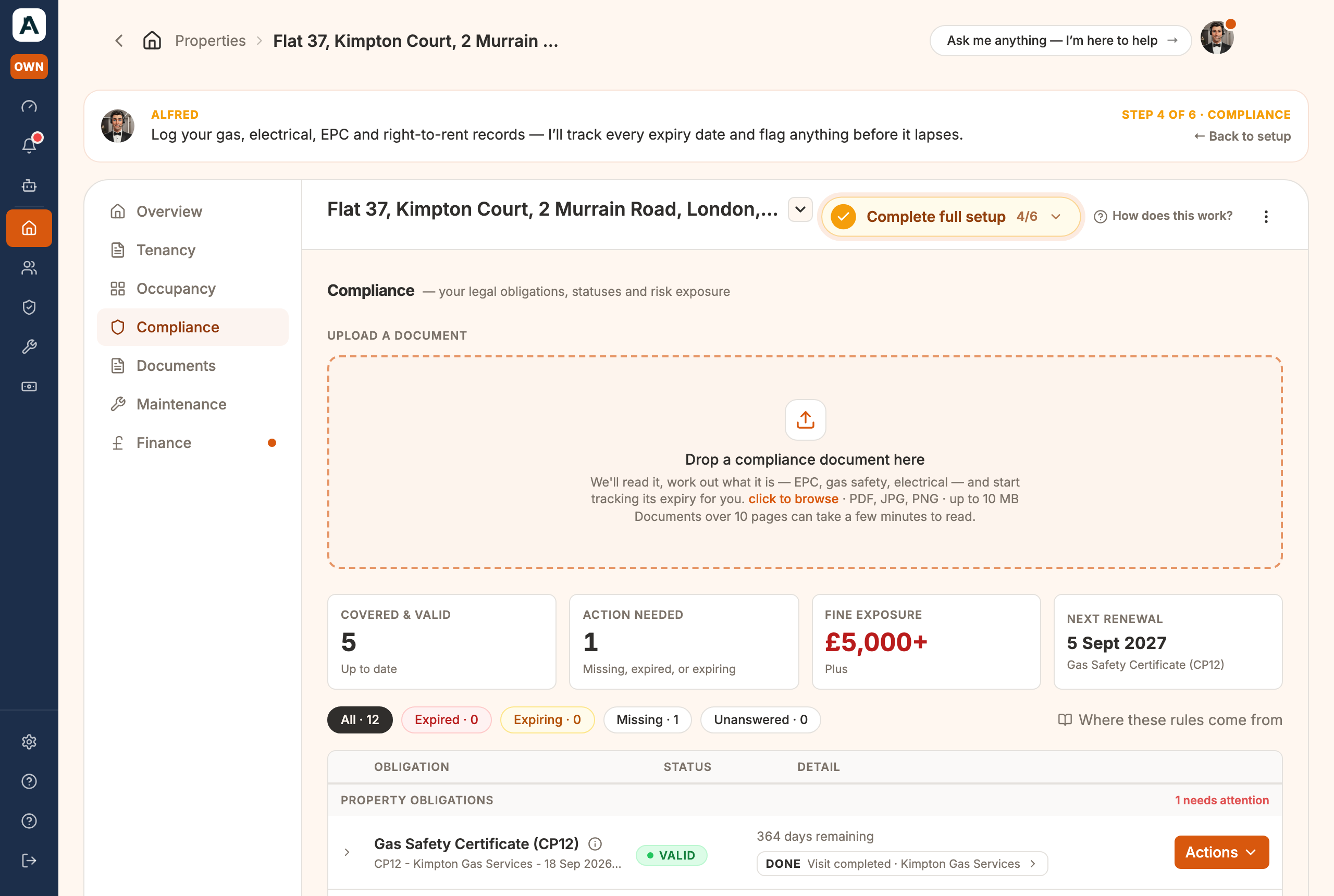Viewport: 1334px width, 896px height.
Task: Click the compliance document drop zone
Action: point(805,462)
